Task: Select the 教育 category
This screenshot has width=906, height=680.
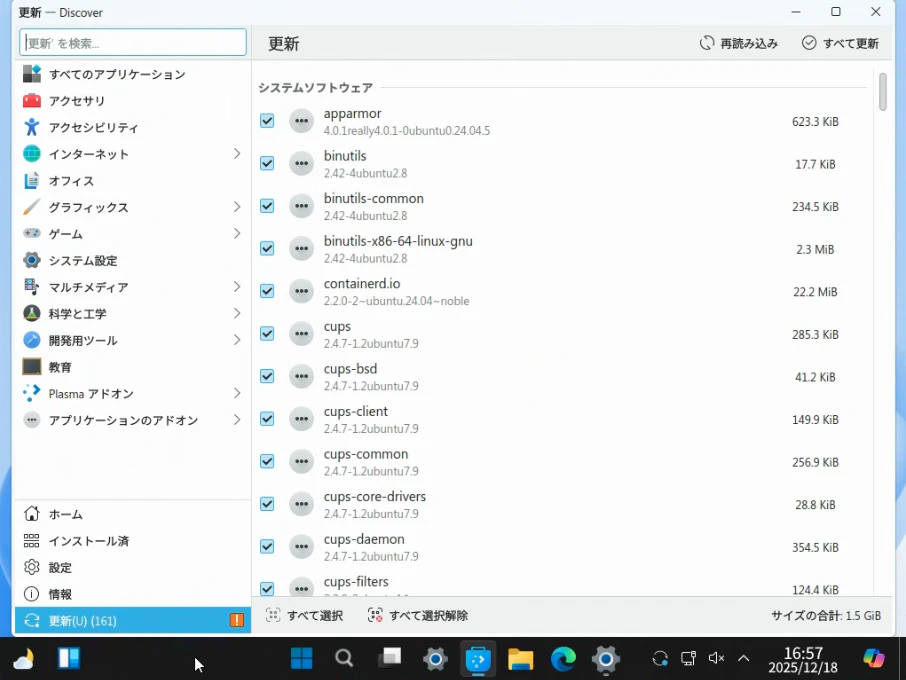Action: click(x=132, y=366)
